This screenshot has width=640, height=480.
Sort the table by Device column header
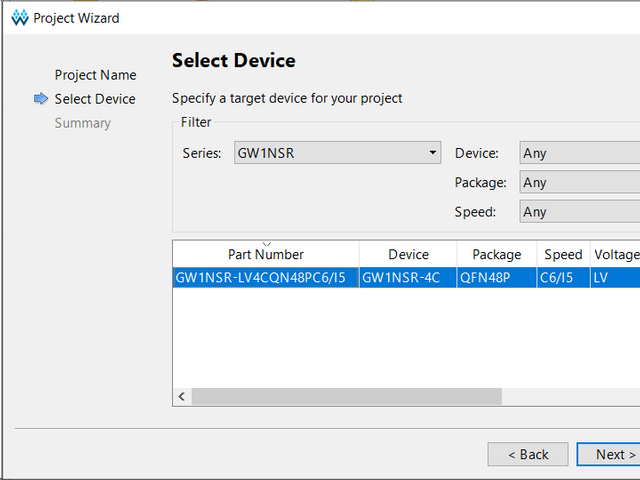click(x=408, y=255)
